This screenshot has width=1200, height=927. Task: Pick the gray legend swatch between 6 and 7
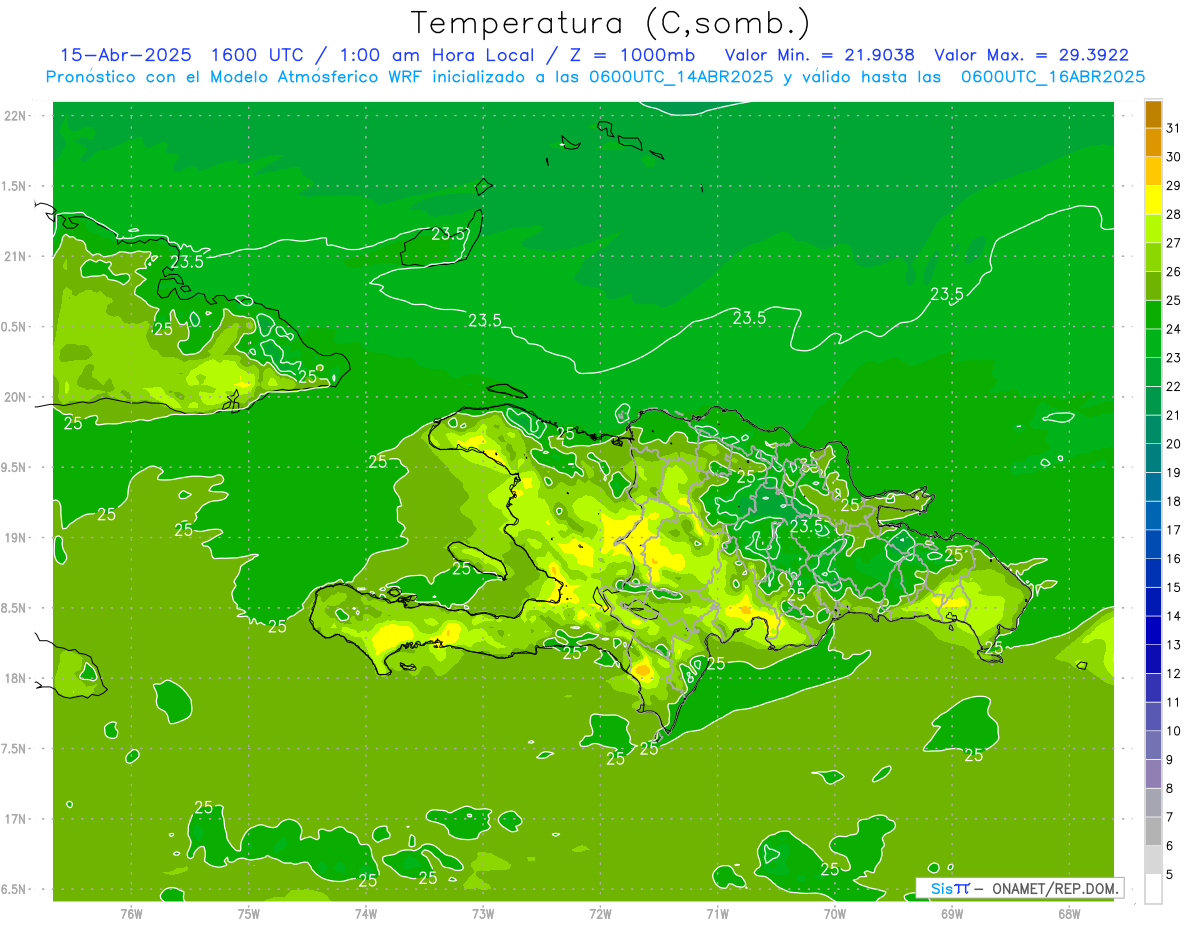click(1153, 831)
